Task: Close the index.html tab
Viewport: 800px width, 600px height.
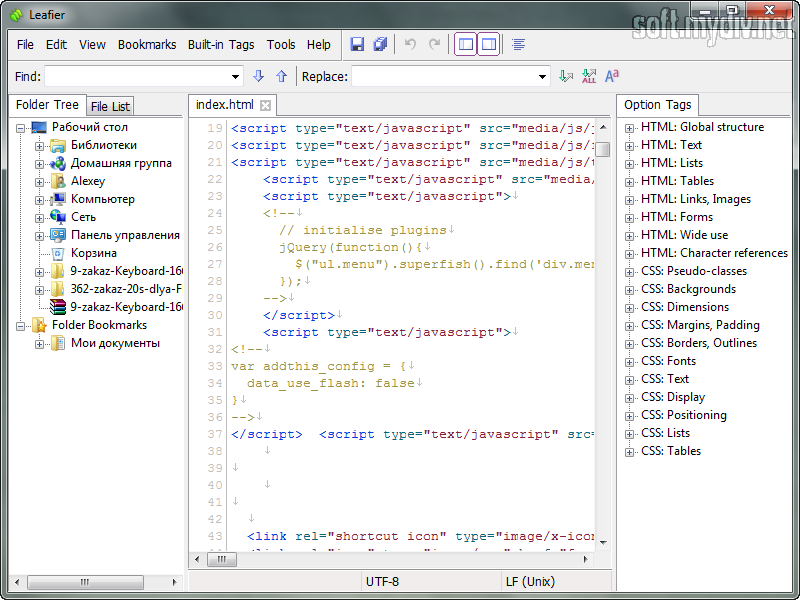Action: pyautogui.click(x=265, y=105)
